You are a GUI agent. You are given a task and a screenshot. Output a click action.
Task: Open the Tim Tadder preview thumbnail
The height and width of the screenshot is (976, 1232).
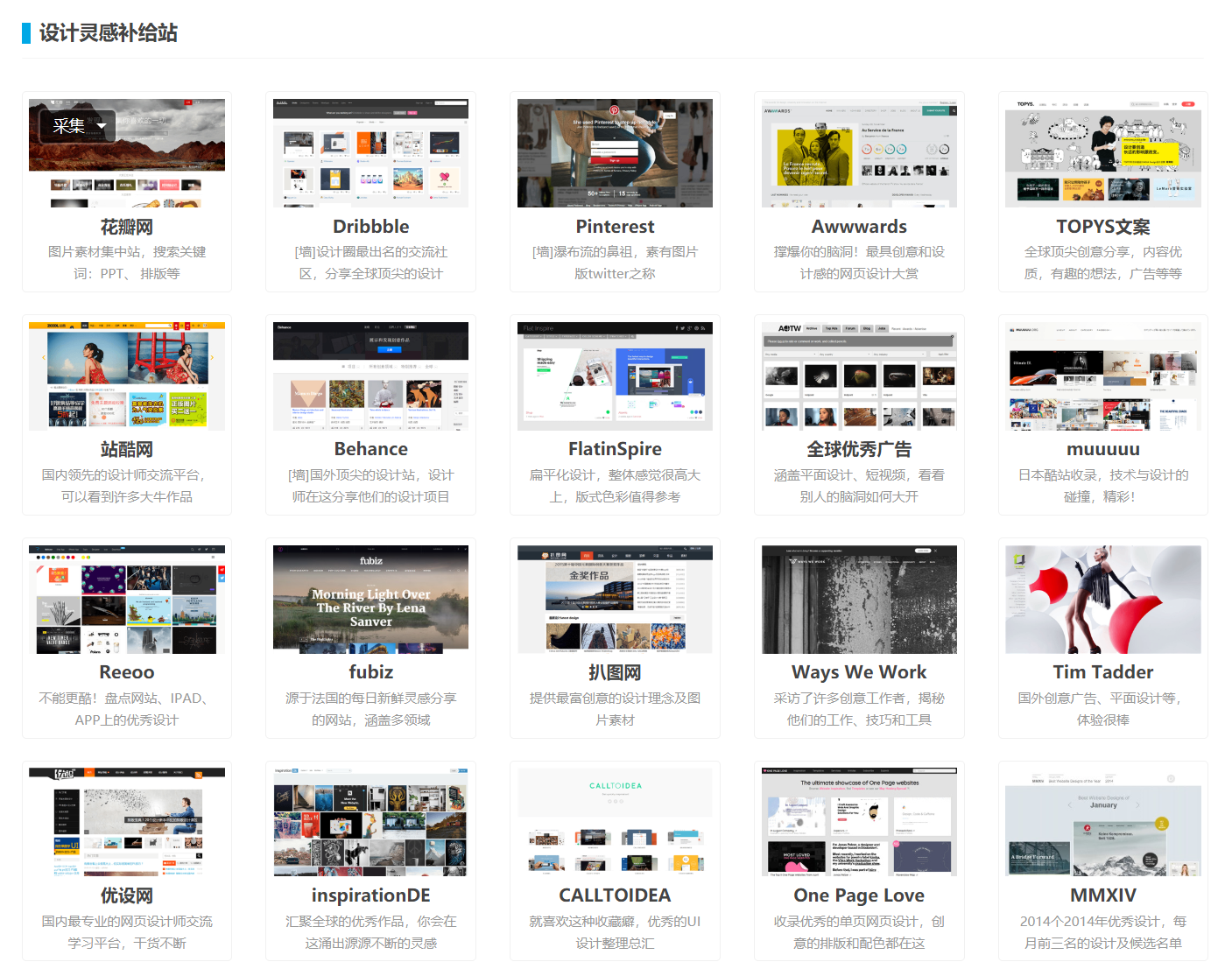click(1103, 600)
